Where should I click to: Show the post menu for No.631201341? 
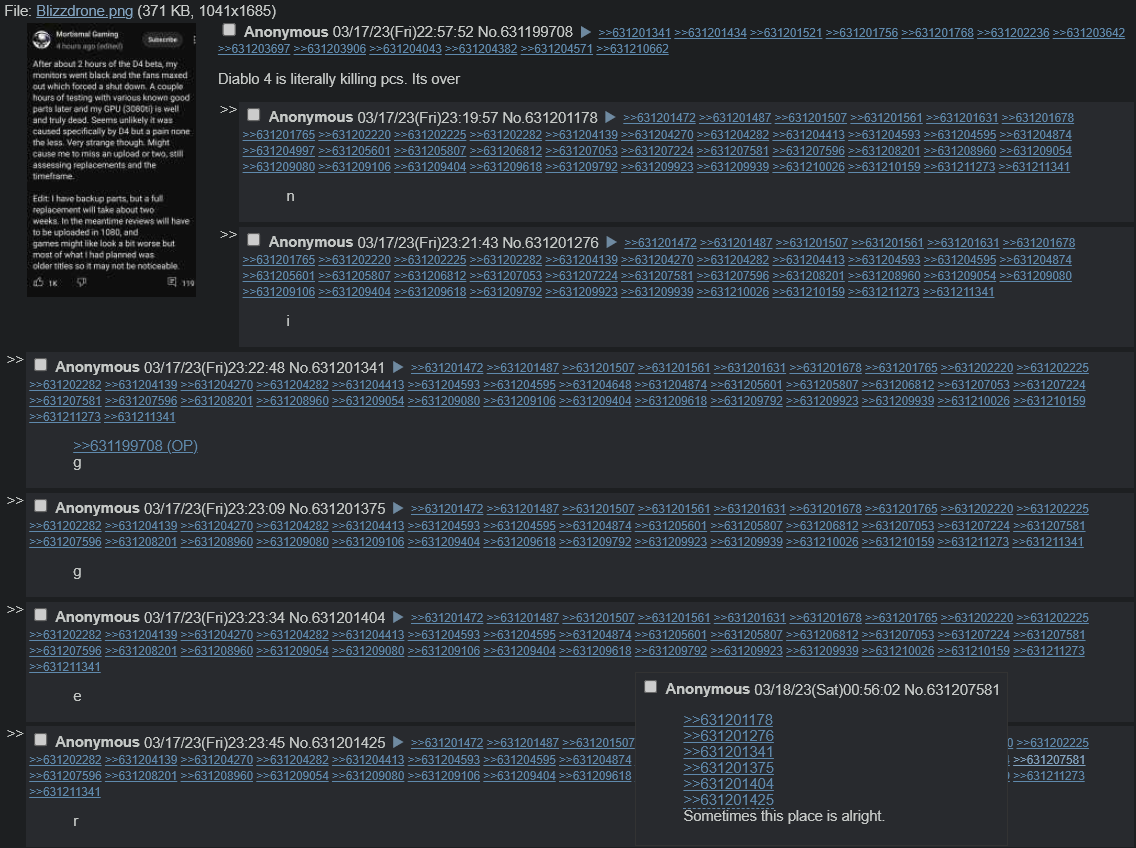click(398, 367)
